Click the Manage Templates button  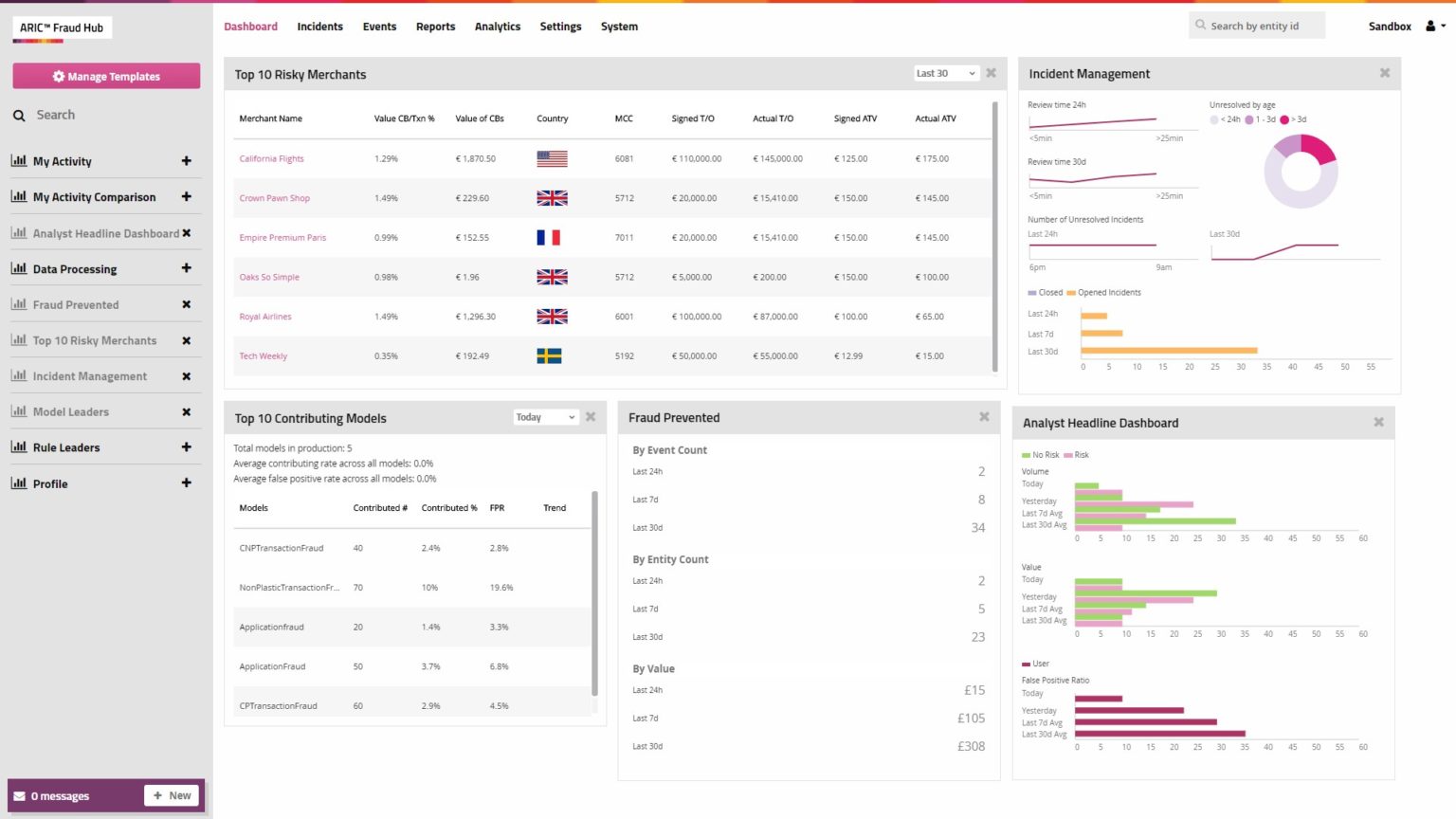[x=105, y=76]
